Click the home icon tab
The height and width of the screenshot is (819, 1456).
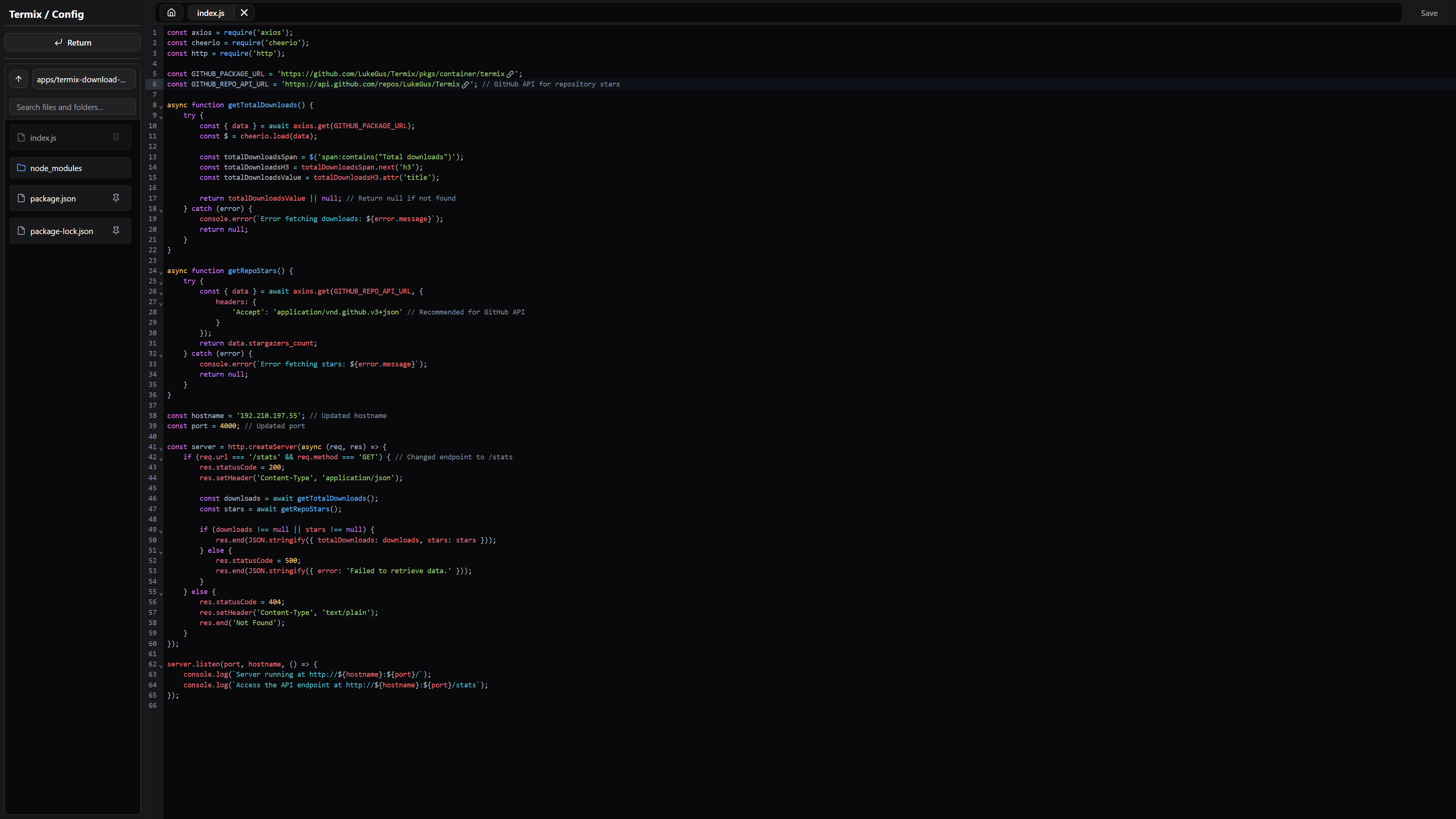click(171, 13)
